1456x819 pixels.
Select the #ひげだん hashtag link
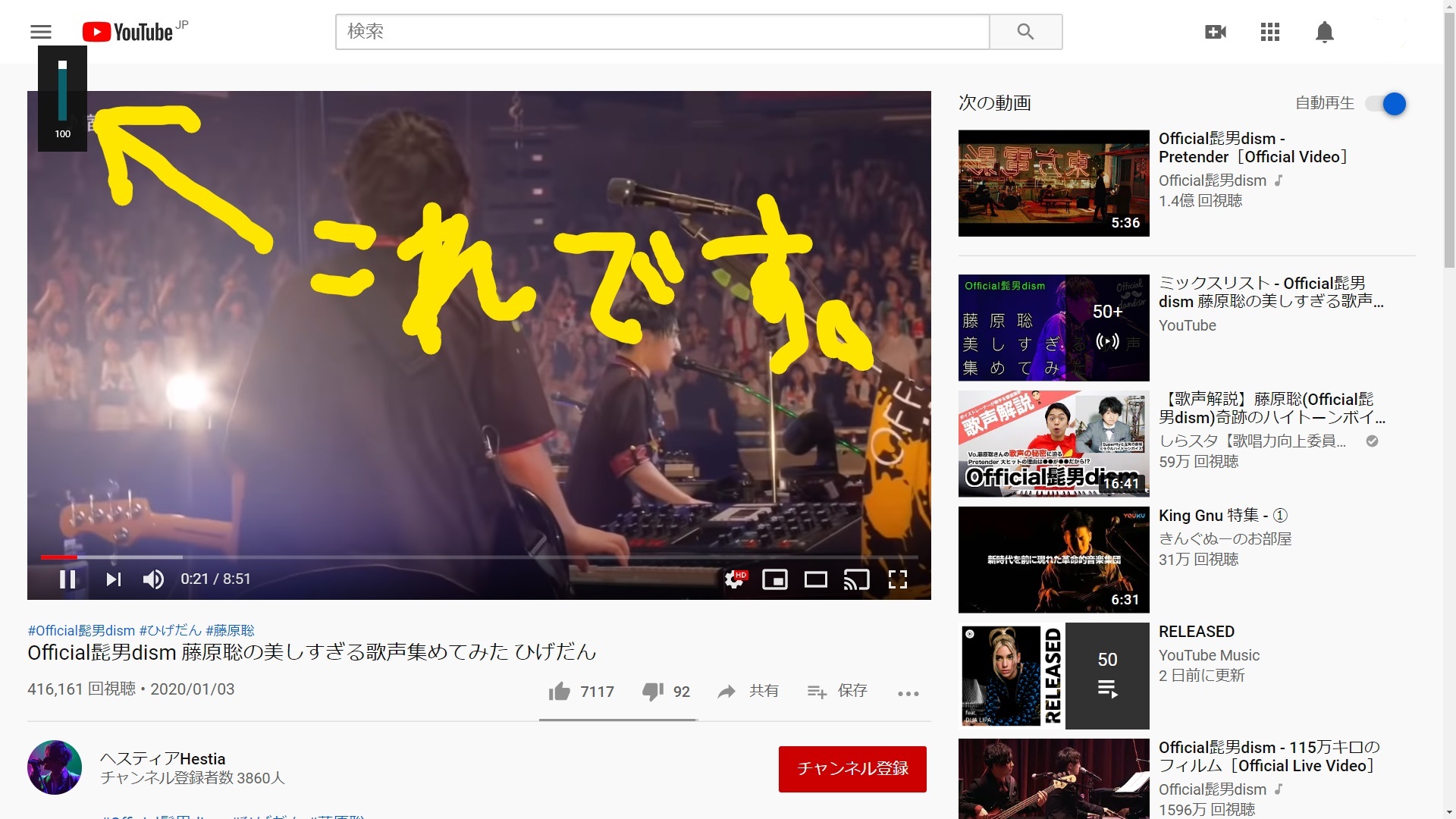click(170, 629)
